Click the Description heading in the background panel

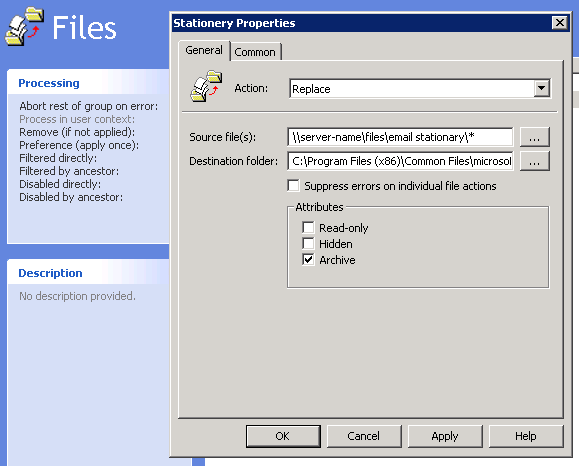pyautogui.click(x=50, y=273)
